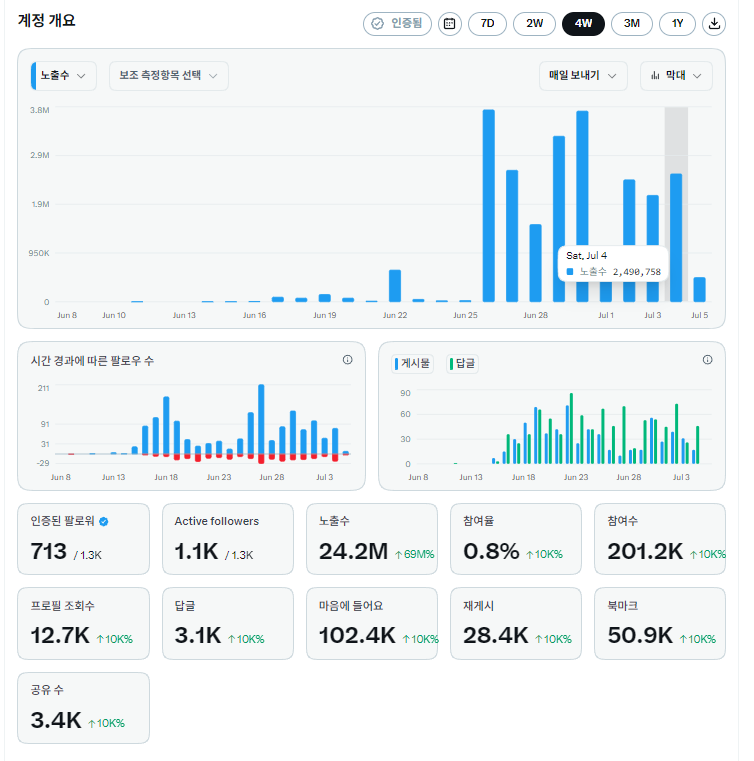
Task: Click the 2,490,758 tooltip value
Action: point(637,272)
